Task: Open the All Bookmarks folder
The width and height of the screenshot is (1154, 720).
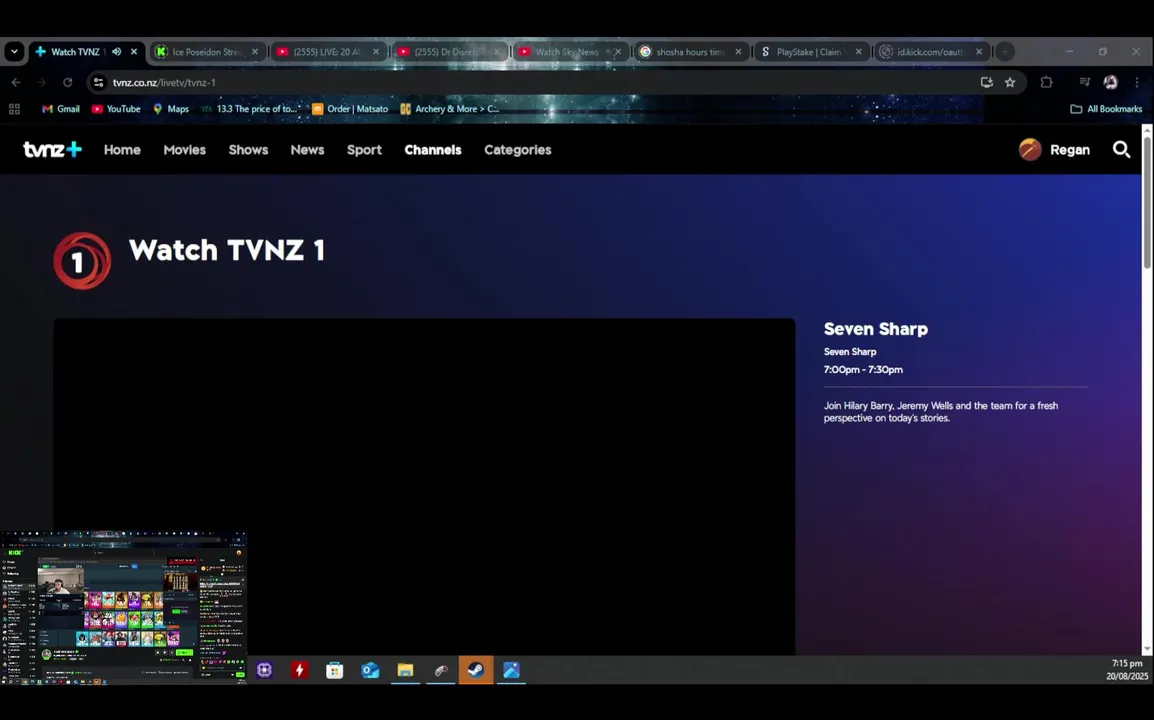Action: pos(1106,109)
